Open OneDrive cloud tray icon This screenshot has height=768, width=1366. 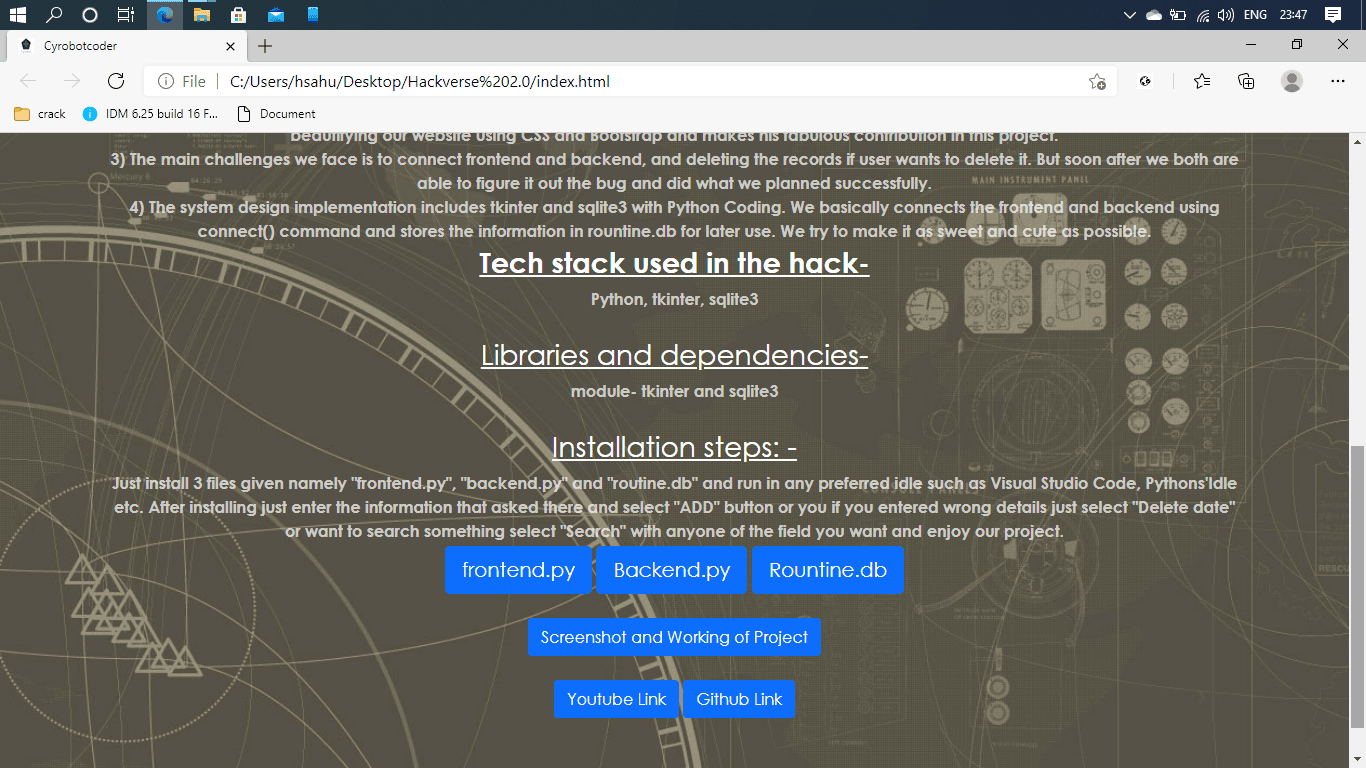click(x=1154, y=15)
